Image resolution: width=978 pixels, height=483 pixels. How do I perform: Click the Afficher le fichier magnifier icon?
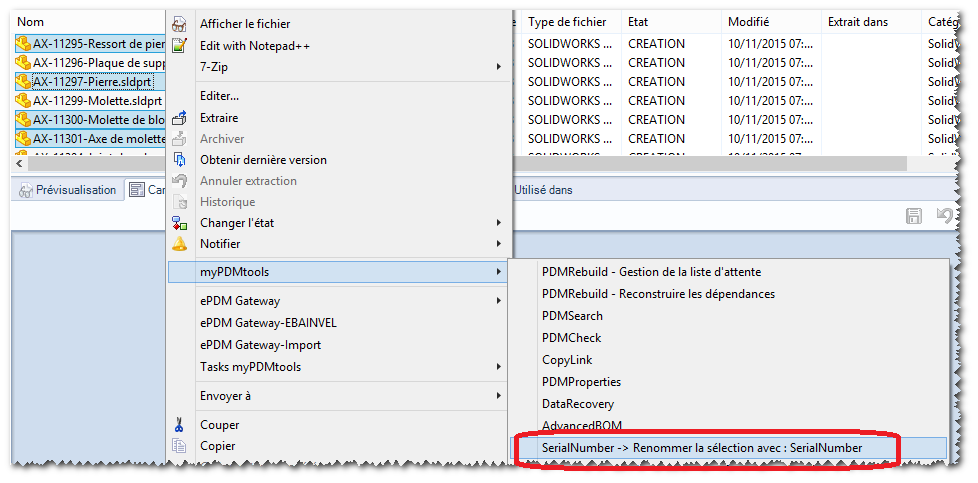click(179, 23)
